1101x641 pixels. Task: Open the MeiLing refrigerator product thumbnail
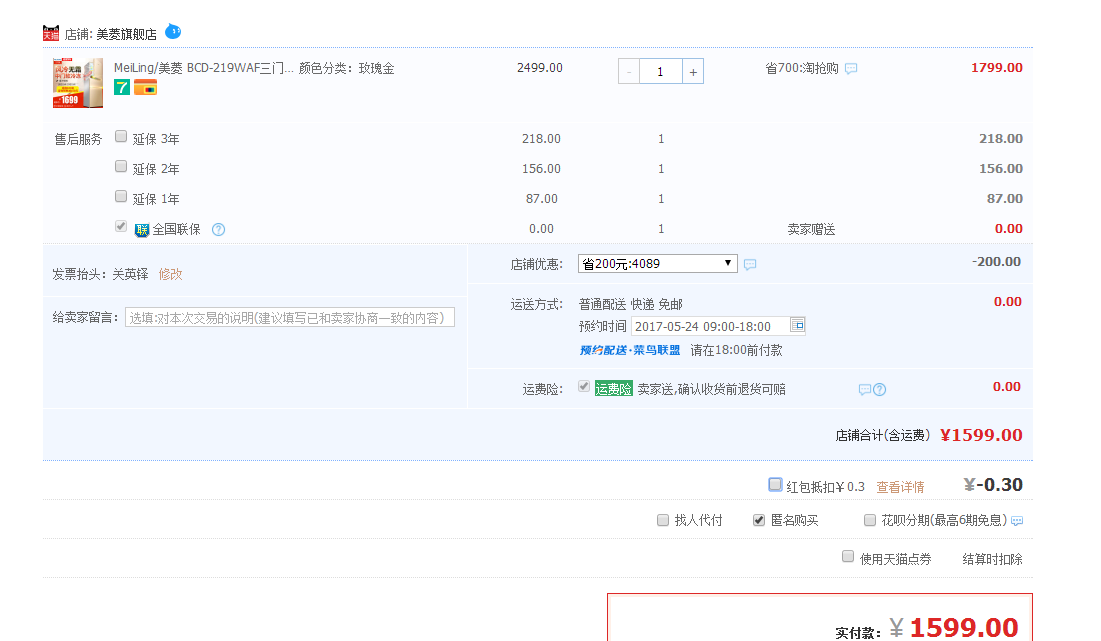pyautogui.click(x=78, y=83)
